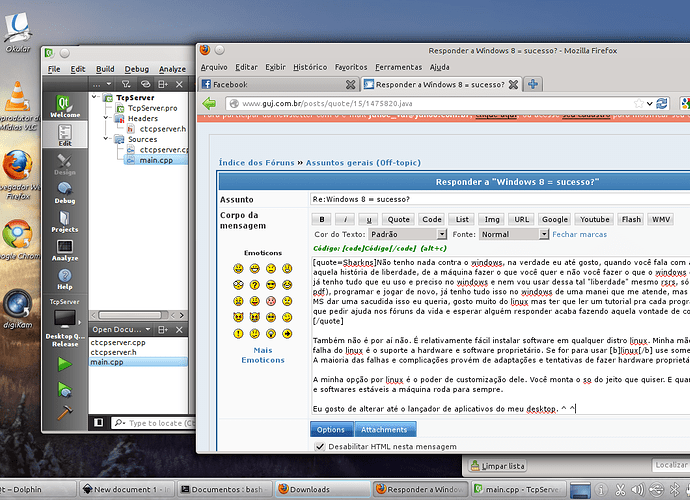690x500 pixels.
Task: Split the Open Documents pane
Action: 163,330
